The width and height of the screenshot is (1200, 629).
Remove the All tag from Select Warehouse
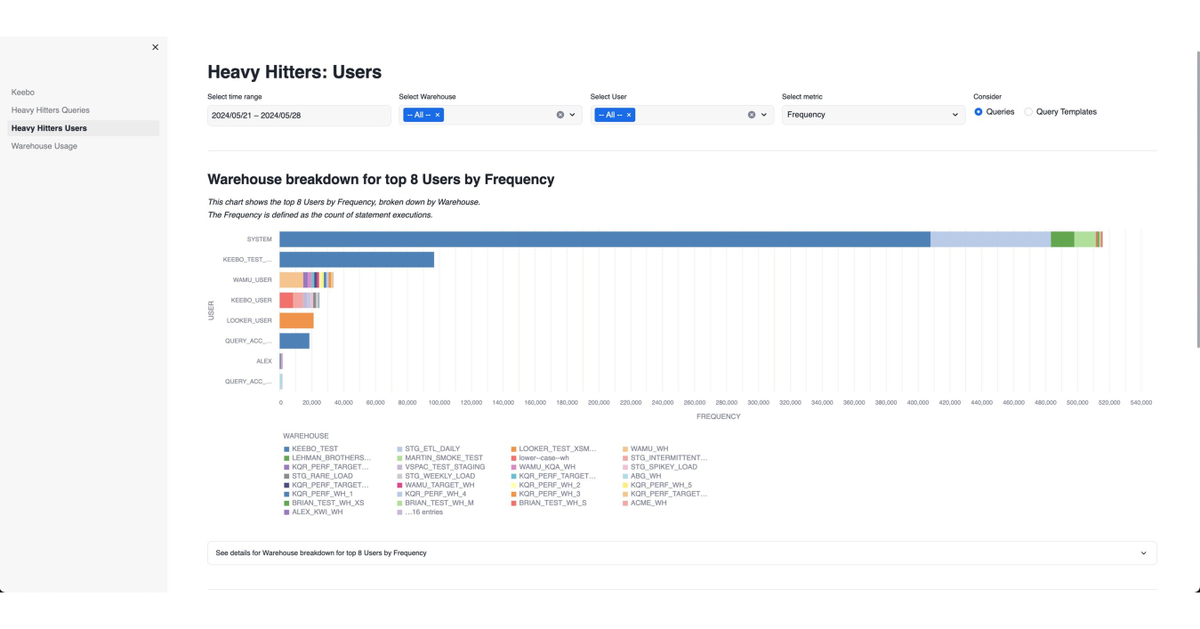click(437, 115)
